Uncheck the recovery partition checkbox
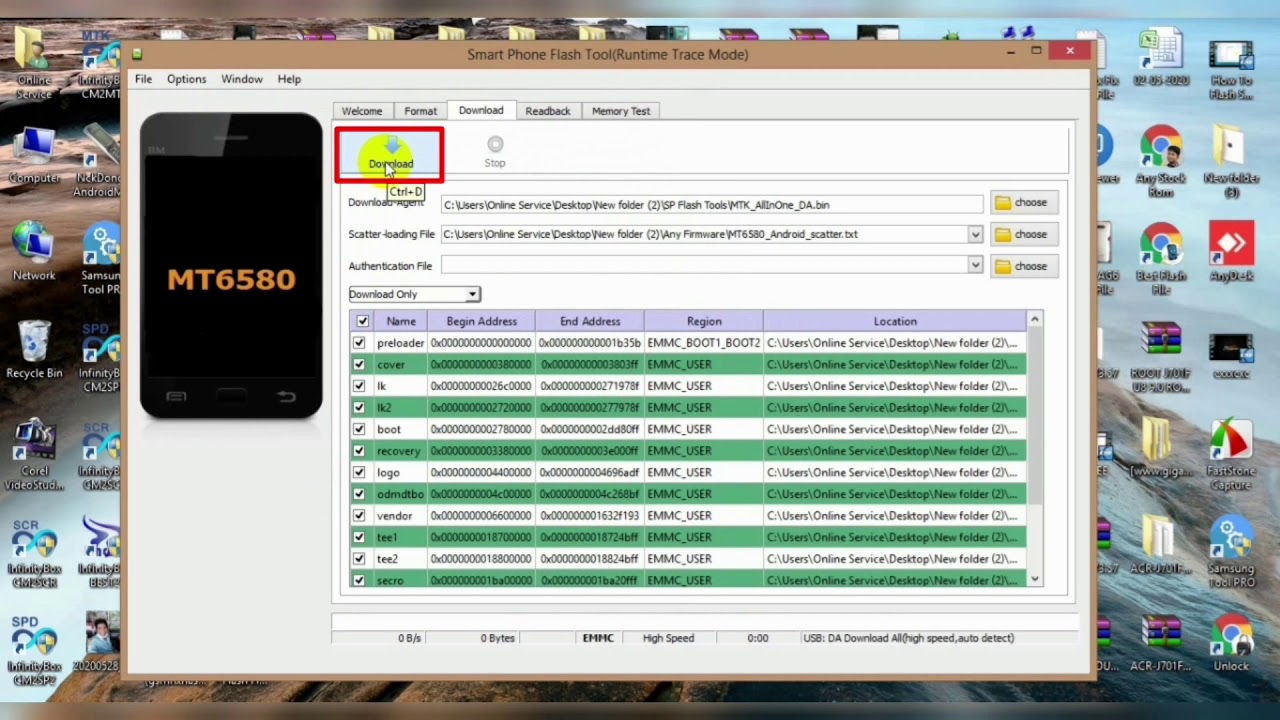The image size is (1280, 720). [x=359, y=451]
